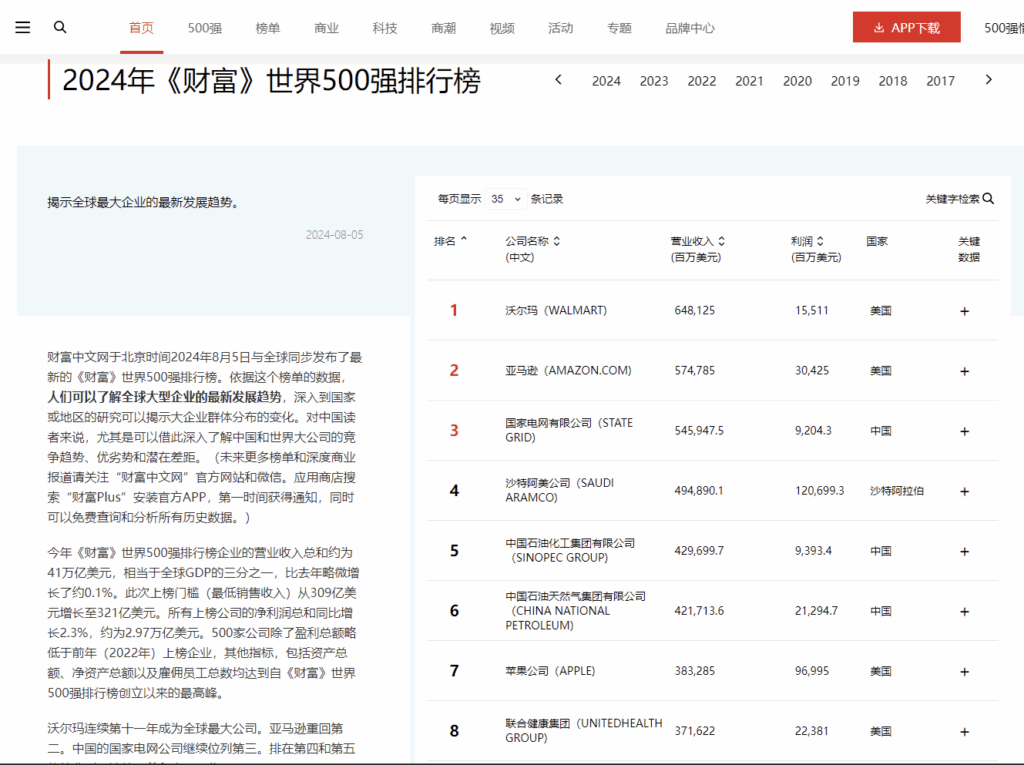Show more years with right arrow
This screenshot has height=765, width=1024.
pos(988,80)
